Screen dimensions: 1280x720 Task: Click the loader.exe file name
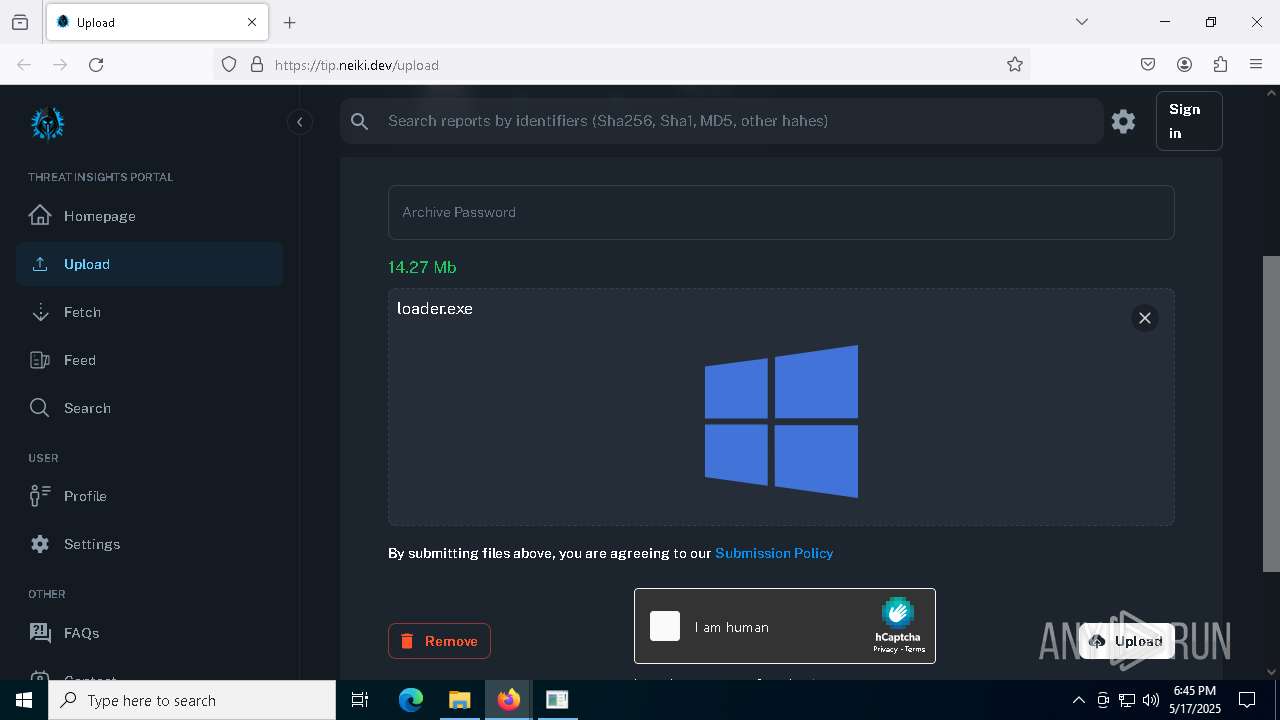tap(435, 308)
